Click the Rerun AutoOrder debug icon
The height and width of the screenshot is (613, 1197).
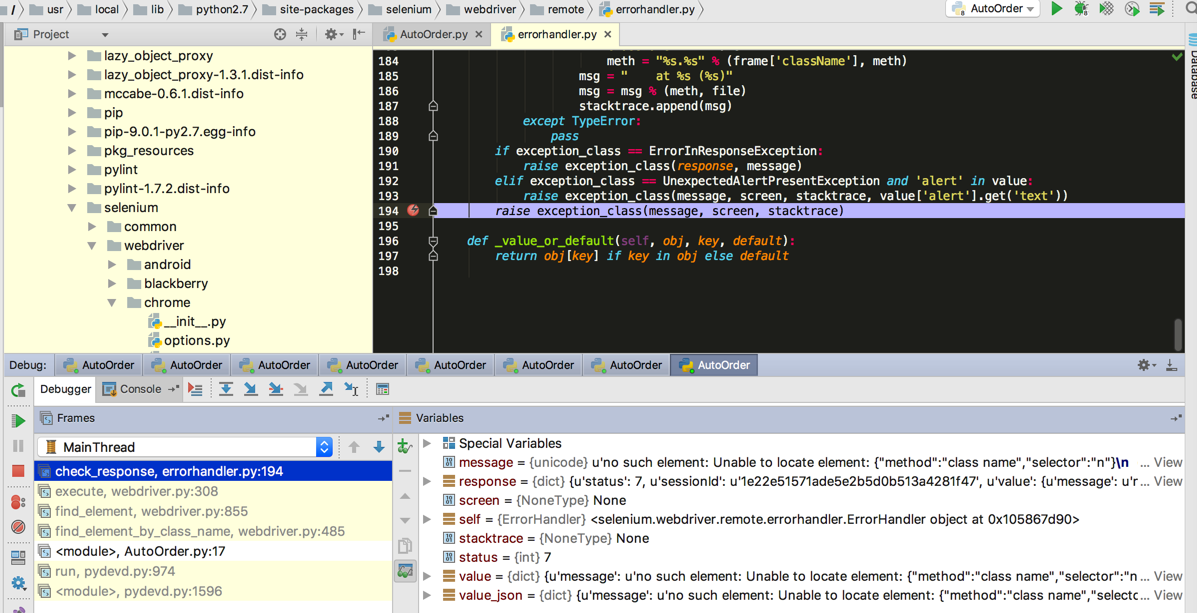[18, 390]
